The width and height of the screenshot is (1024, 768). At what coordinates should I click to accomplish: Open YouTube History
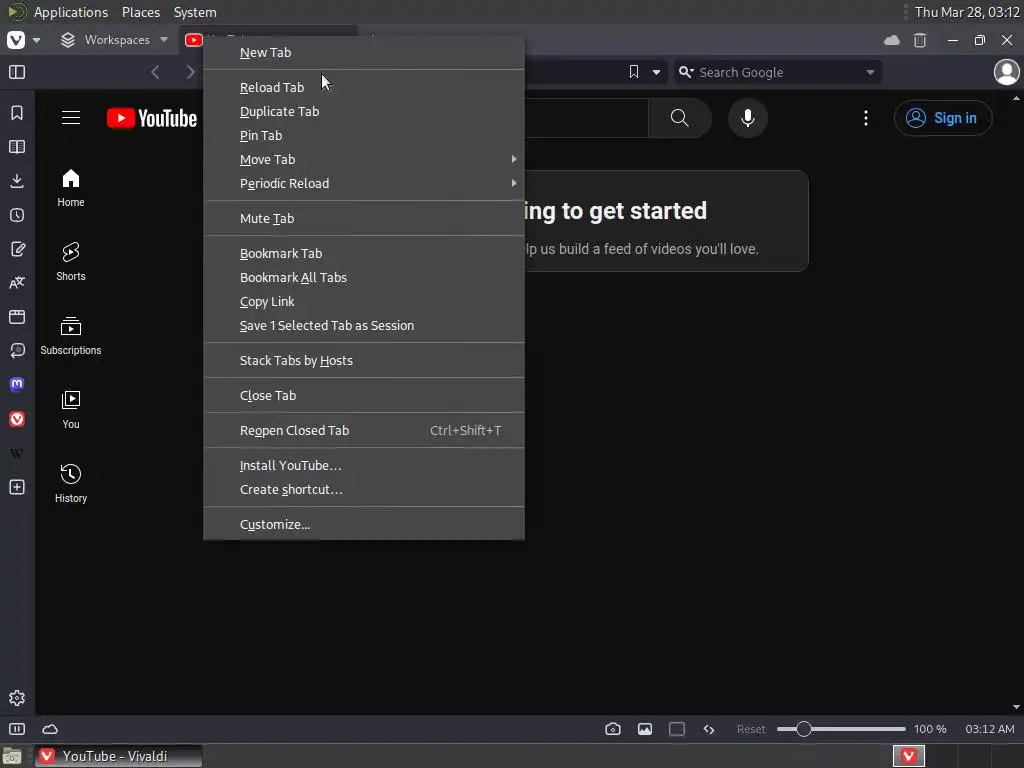coord(71,483)
